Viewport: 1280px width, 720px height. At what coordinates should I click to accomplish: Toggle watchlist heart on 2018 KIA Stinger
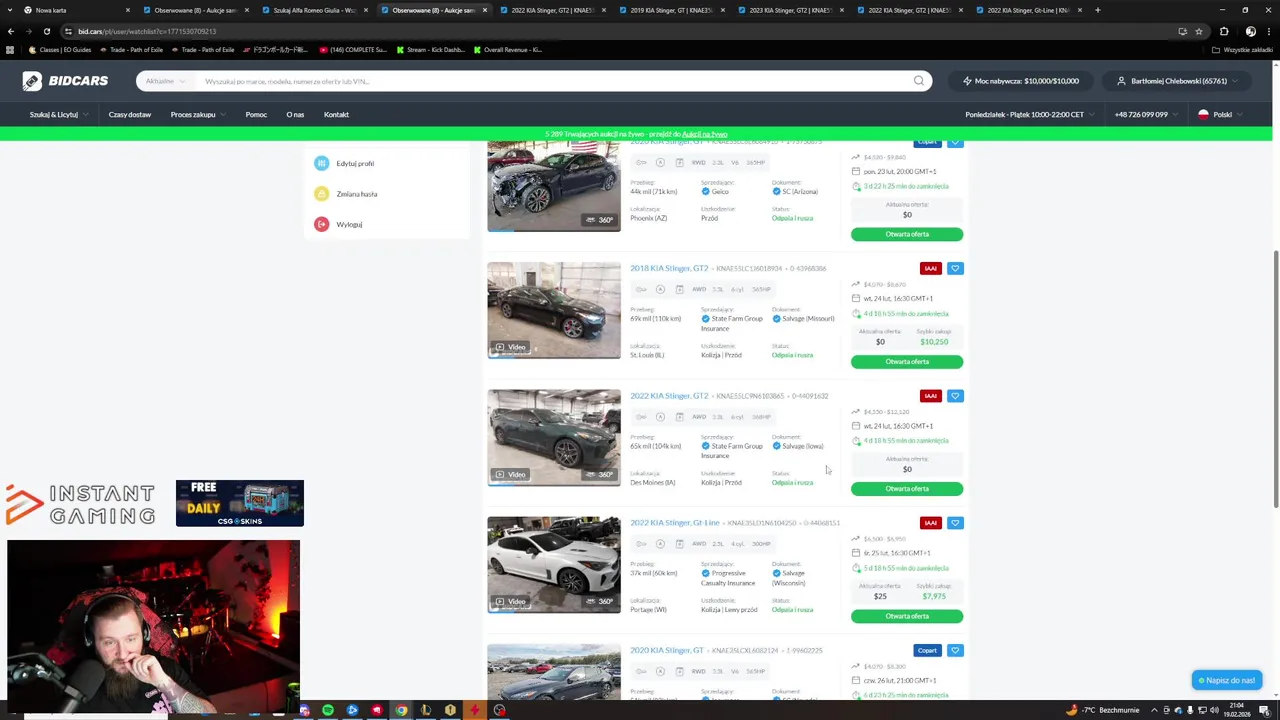pyautogui.click(x=955, y=268)
